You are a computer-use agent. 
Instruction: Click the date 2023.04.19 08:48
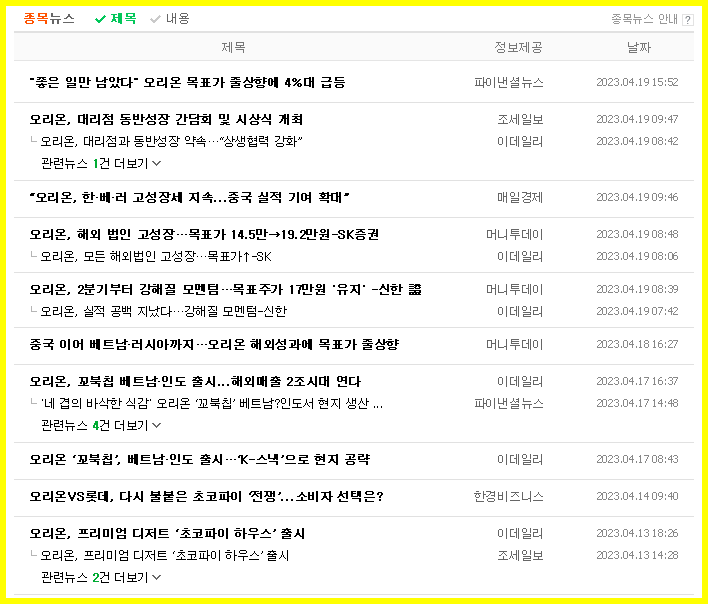coord(637,234)
